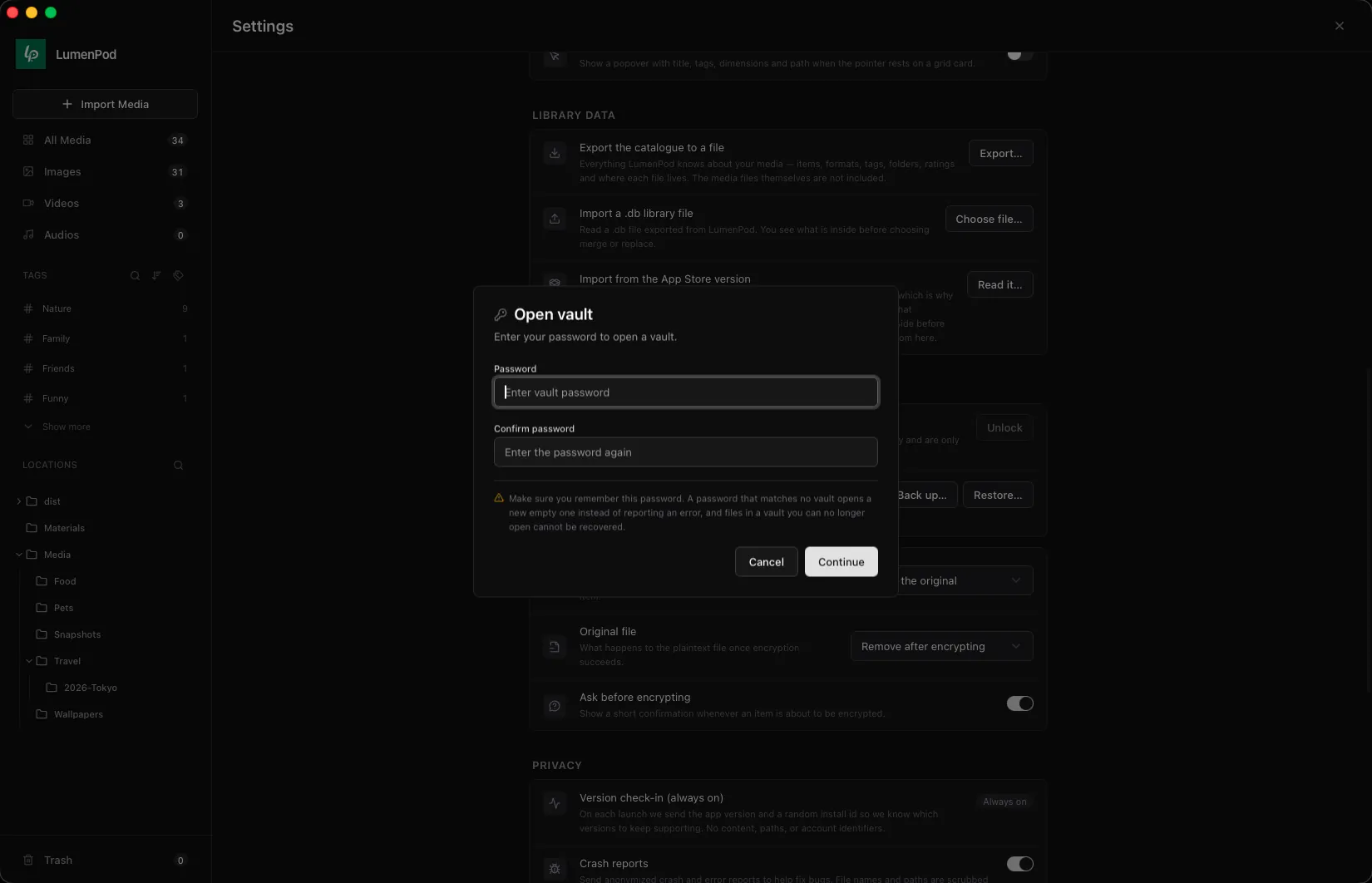Toggle the Ask before encrypting switch
Screen dimensions: 1372x883
click(1020, 703)
